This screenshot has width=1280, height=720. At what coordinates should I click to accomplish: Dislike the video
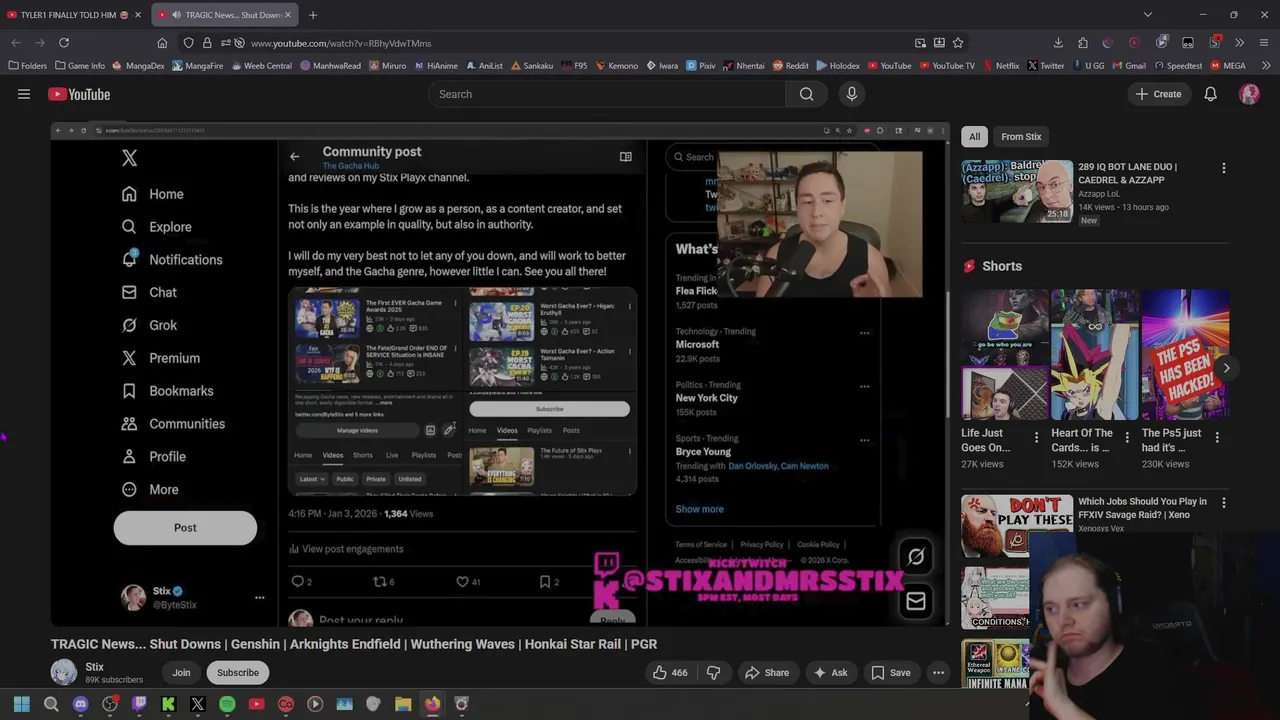tap(713, 673)
